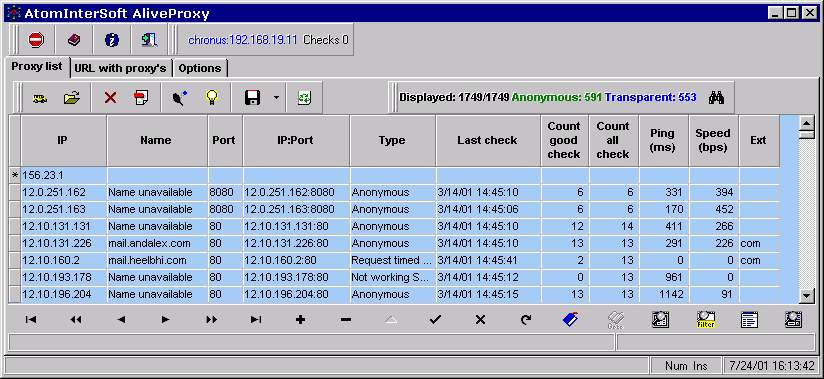The width and height of the screenshot is (824, 379).
Task: Click the floppy disk save icon
Action: click(x=253, y=97)
